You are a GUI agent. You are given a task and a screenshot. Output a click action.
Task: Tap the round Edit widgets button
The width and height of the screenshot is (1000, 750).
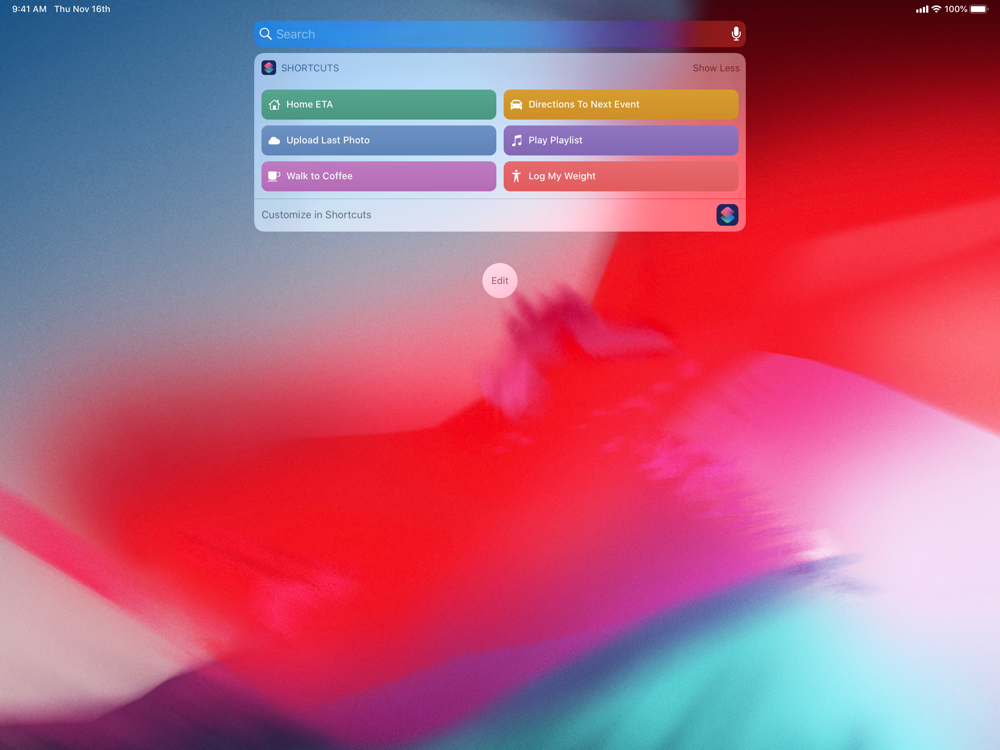(x=499, y=281)
